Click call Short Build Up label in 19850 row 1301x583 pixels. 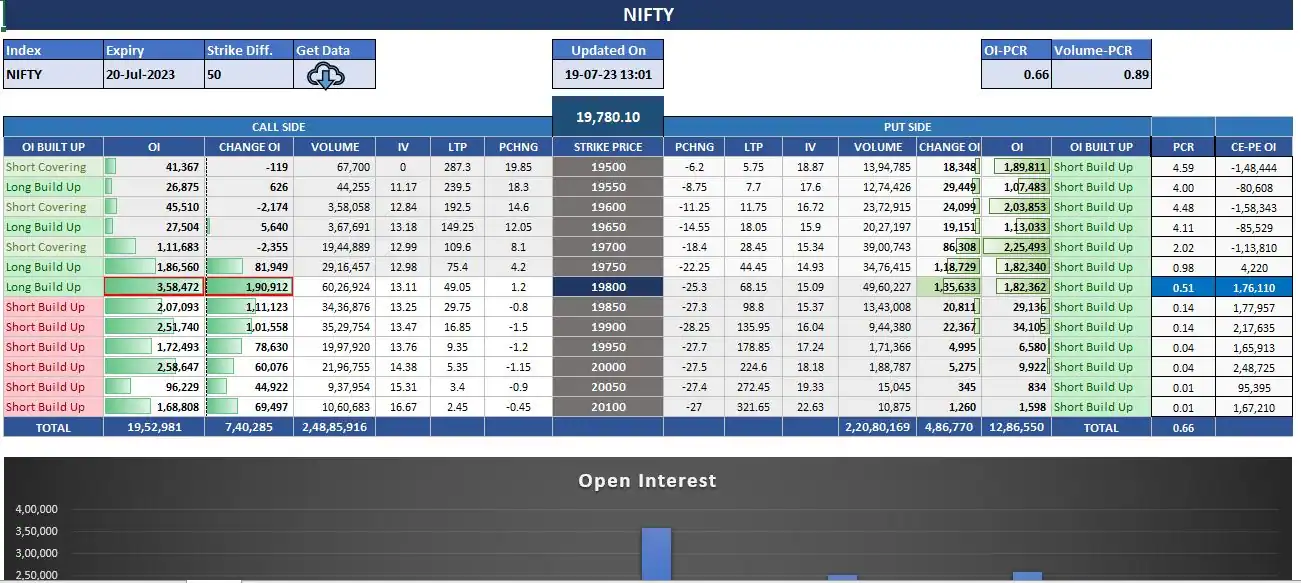coord(45,307)
